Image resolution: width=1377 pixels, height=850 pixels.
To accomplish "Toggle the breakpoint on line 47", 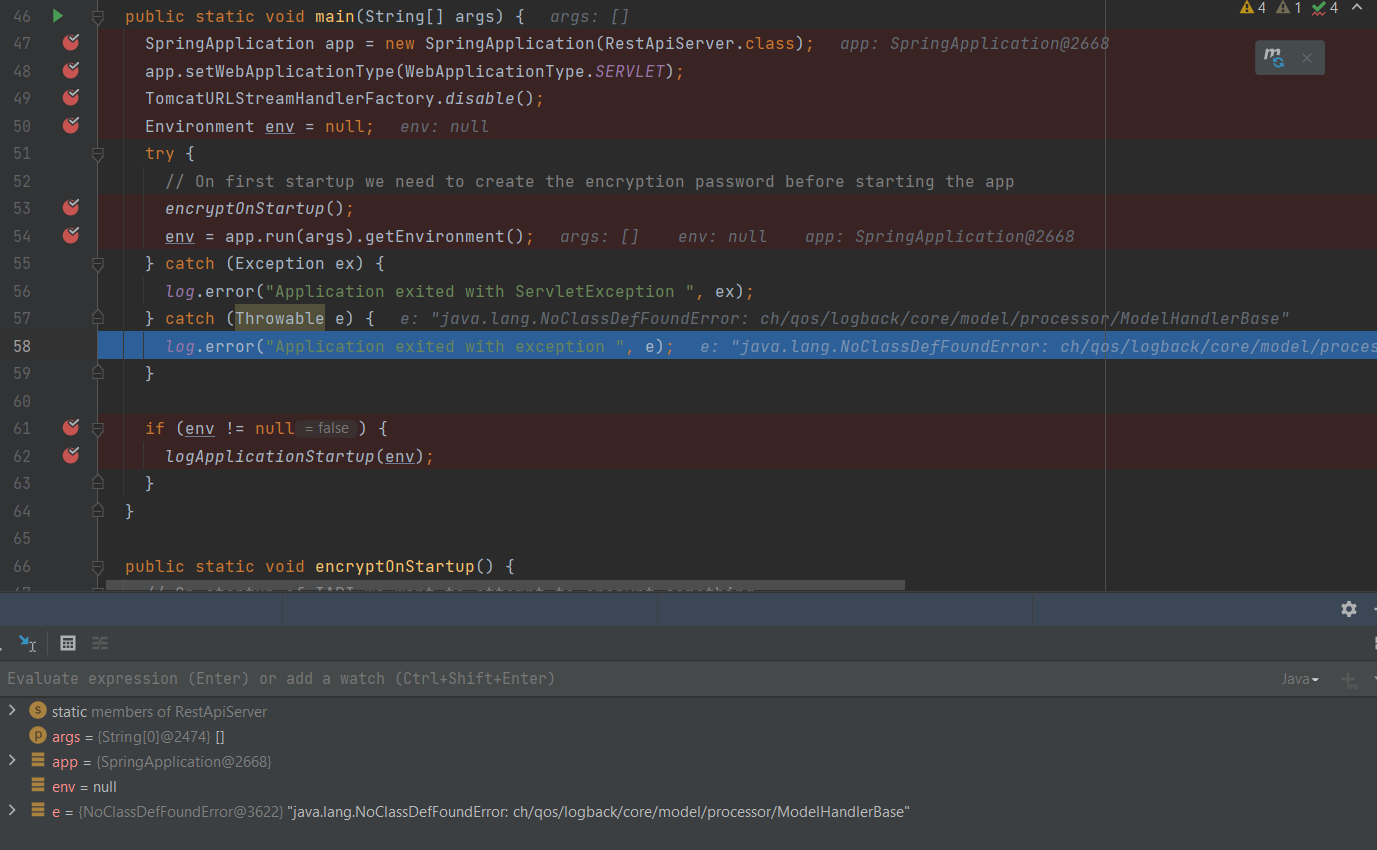I will pos(69,42).
